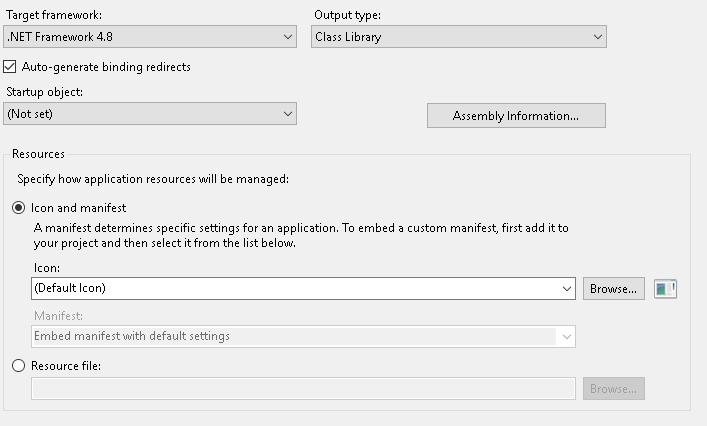Click the Startup object chevron arrow
This screenshot has width=707, height=426.
tap(288, 114)
